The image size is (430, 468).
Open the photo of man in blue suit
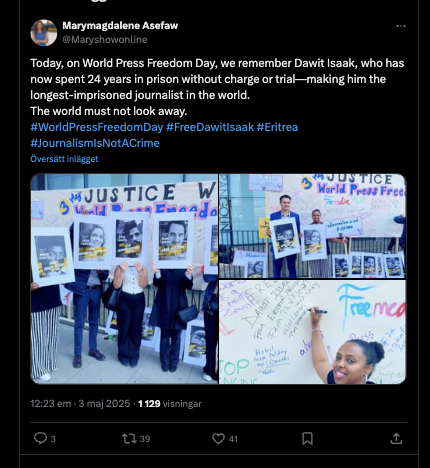[312, 226]
